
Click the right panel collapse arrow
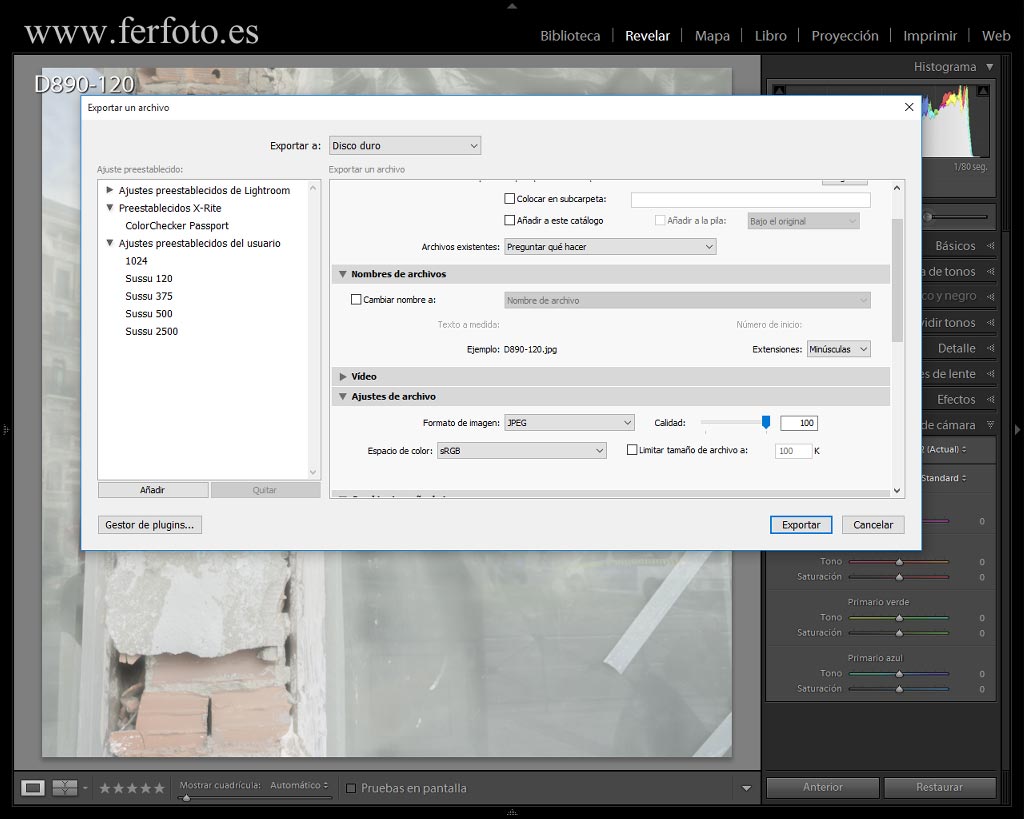(1017, 430)
